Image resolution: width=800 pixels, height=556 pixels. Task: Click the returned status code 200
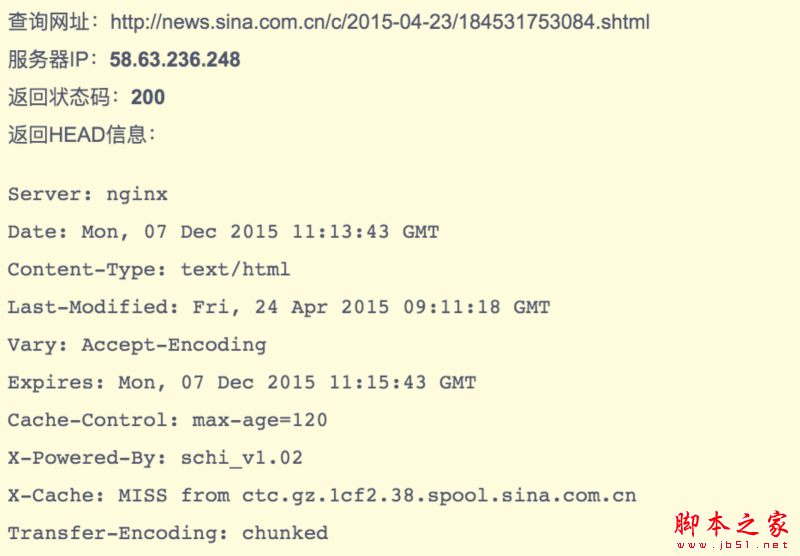click(148, 97)
